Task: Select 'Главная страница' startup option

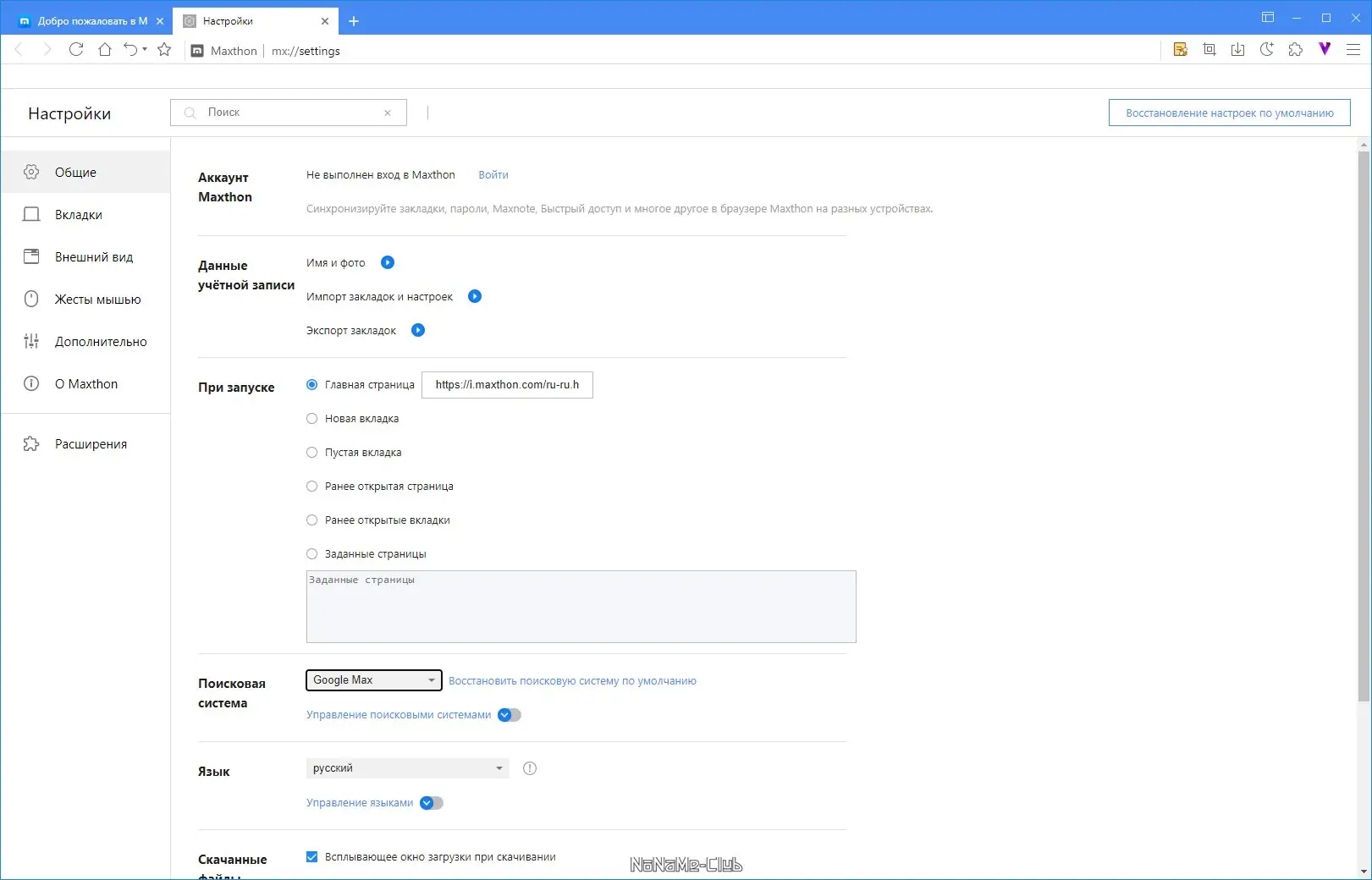Action: pyautogui.click(x=311, y=384)
